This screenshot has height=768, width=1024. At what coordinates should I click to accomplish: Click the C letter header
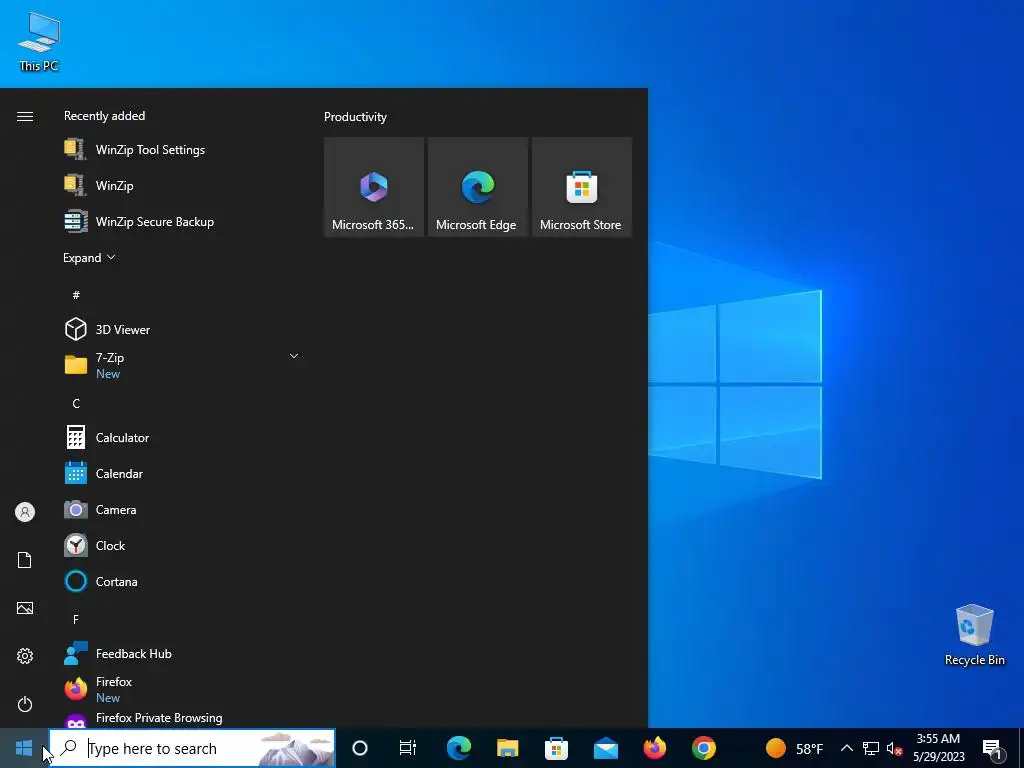click(76, 403)
